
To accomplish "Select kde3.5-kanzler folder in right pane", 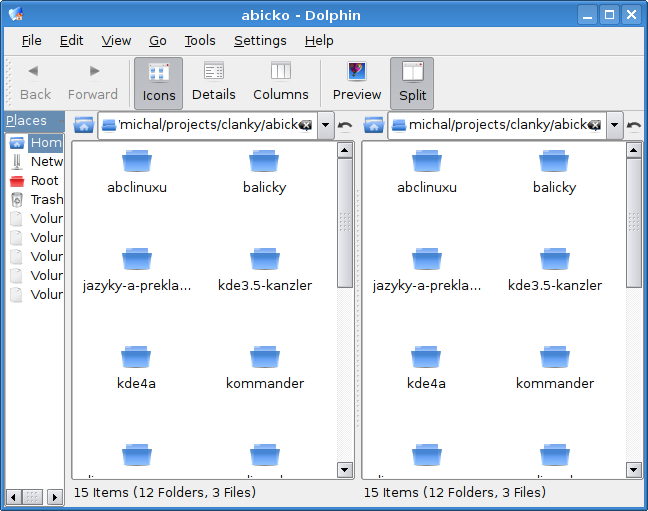I will (555, 270).
